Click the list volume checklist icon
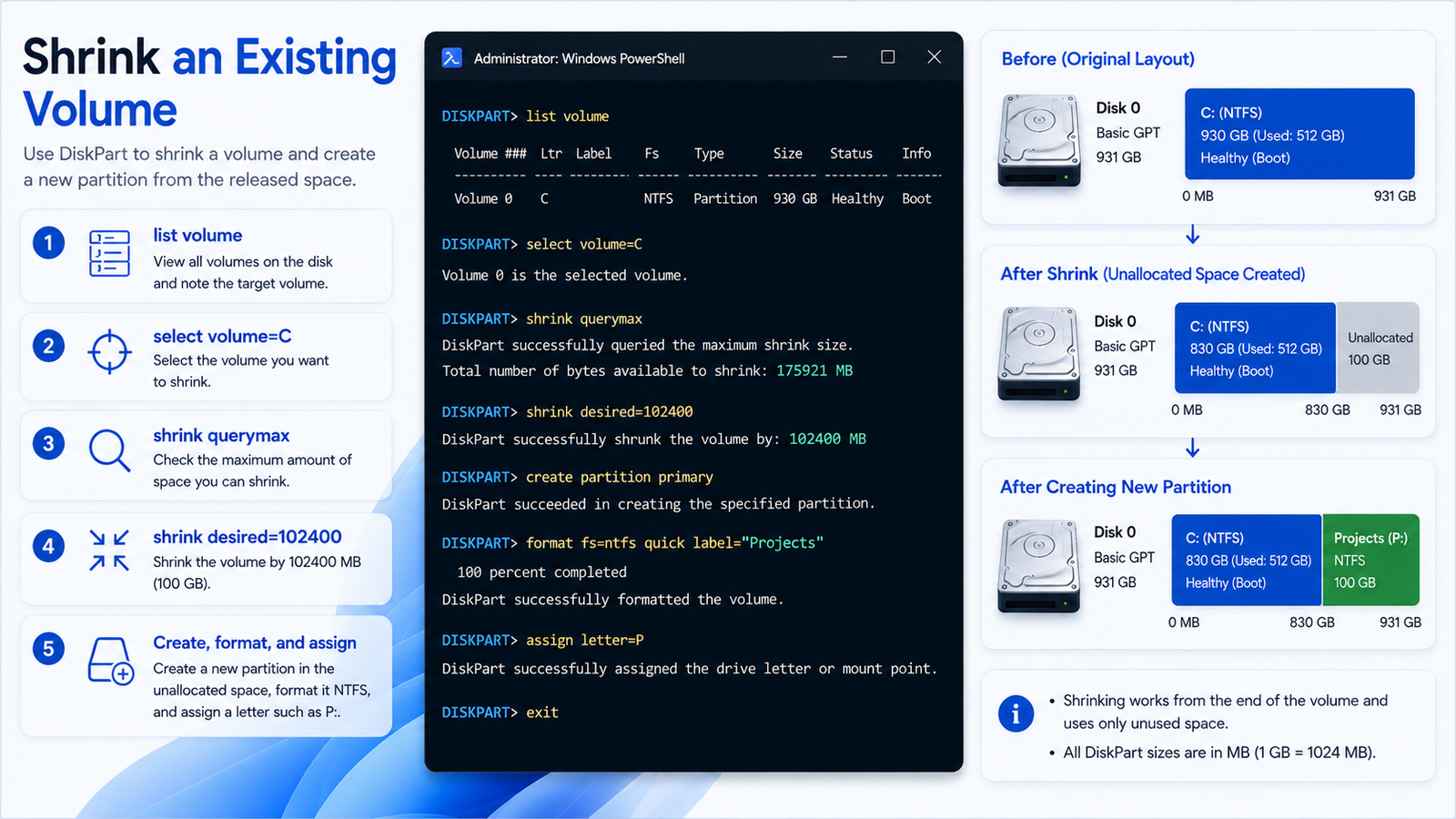Viewport: 1456px width, 819px height. click(x=109, y=253)
